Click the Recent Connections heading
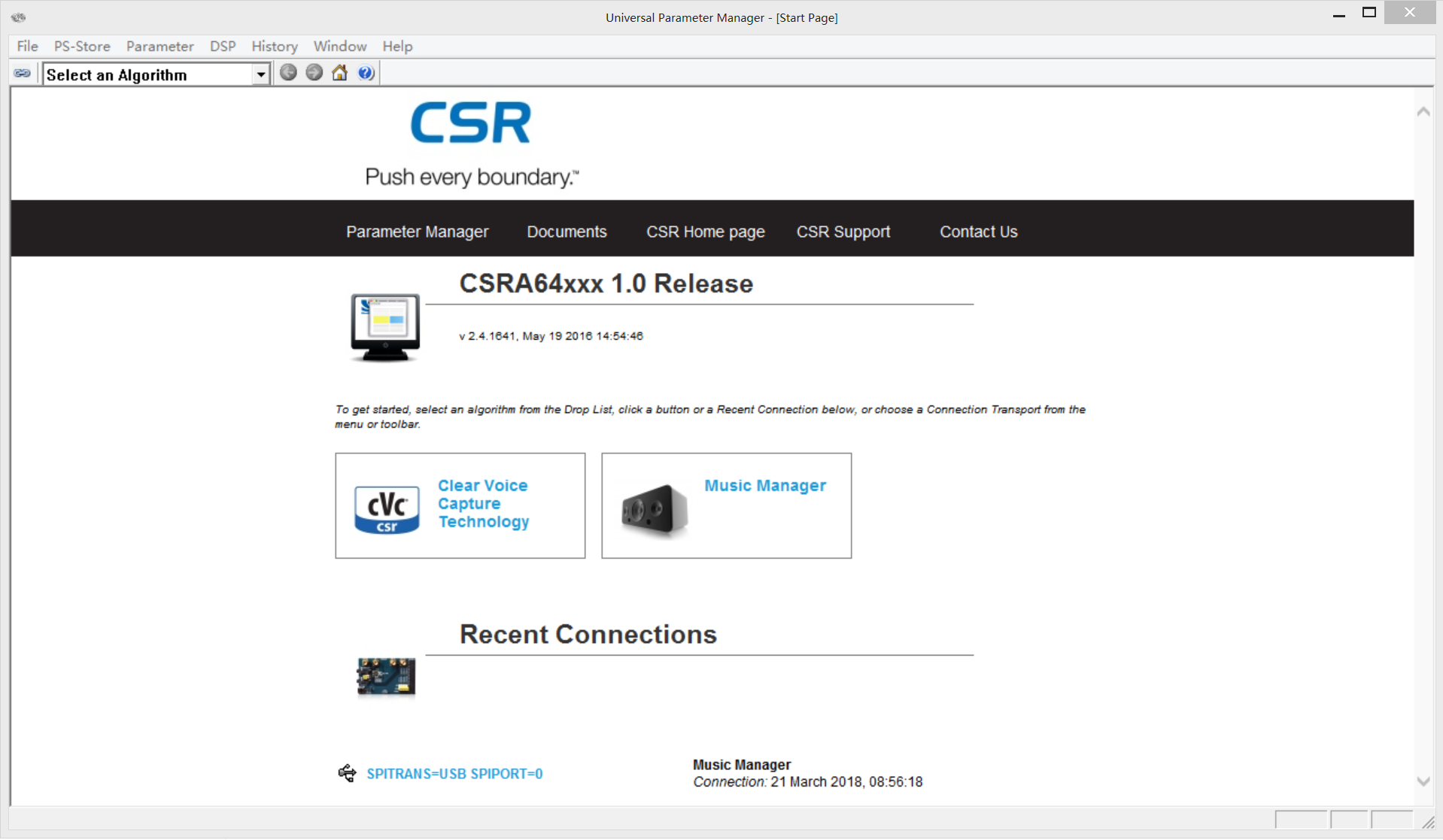Viewport: 1443px width, 840px height. [588, 634]
